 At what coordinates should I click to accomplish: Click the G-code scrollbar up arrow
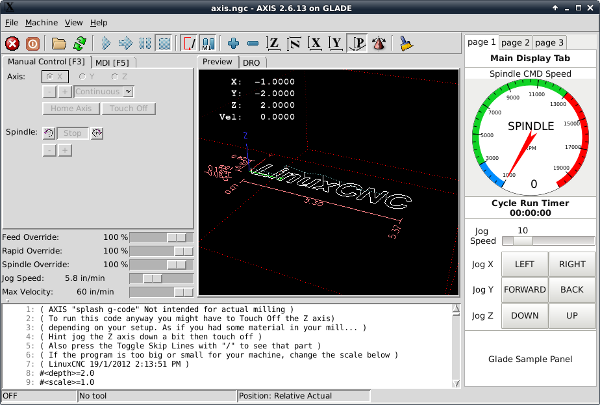pos(456,308)
